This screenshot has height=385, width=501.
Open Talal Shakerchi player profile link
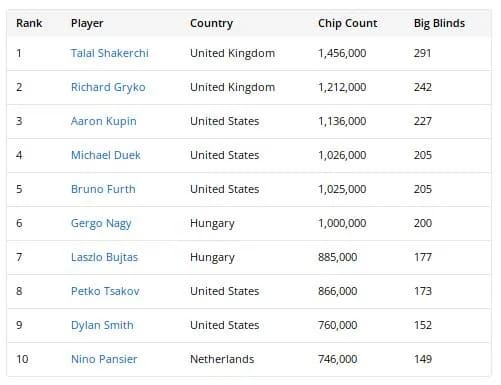point(110,53)
